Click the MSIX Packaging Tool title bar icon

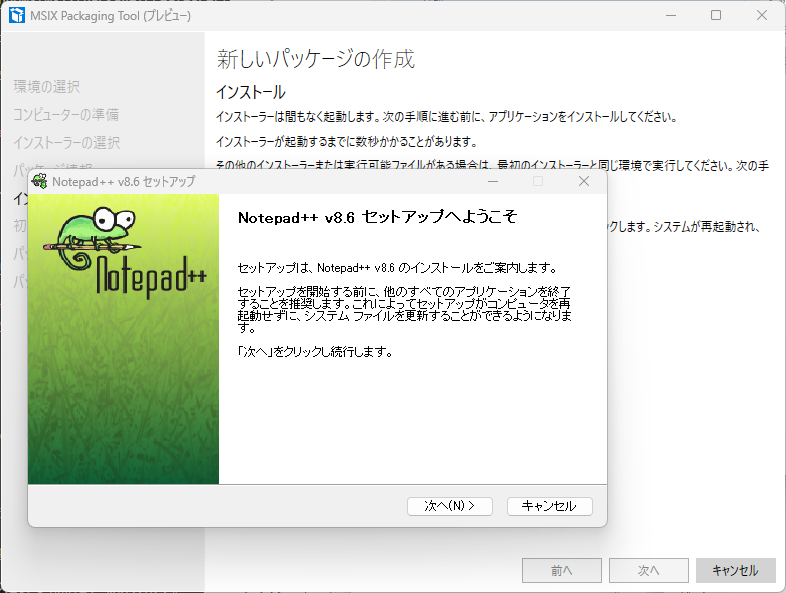16,16
